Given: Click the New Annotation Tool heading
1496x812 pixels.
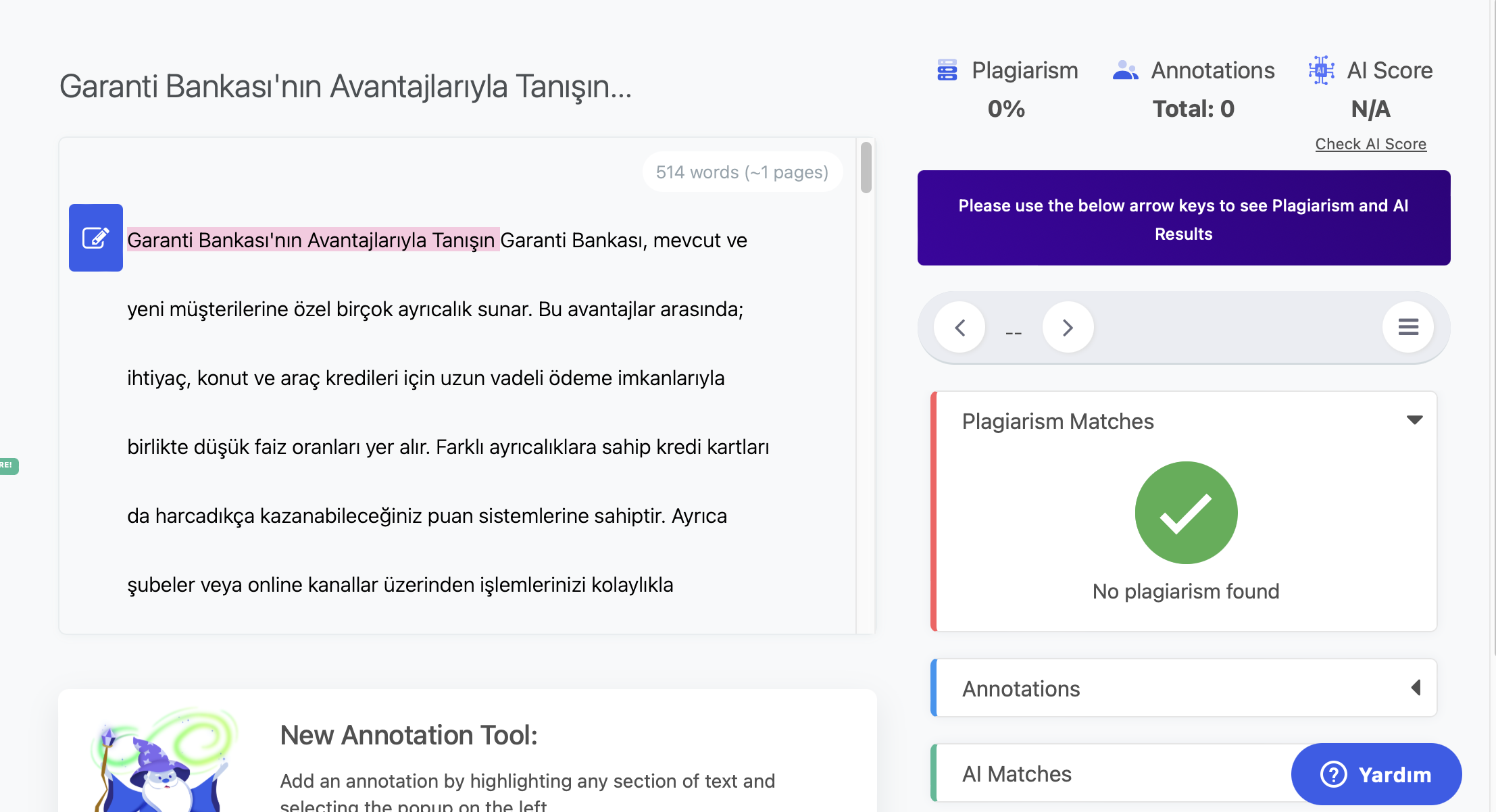Looking at the screenshot, I should click(409, 735).
